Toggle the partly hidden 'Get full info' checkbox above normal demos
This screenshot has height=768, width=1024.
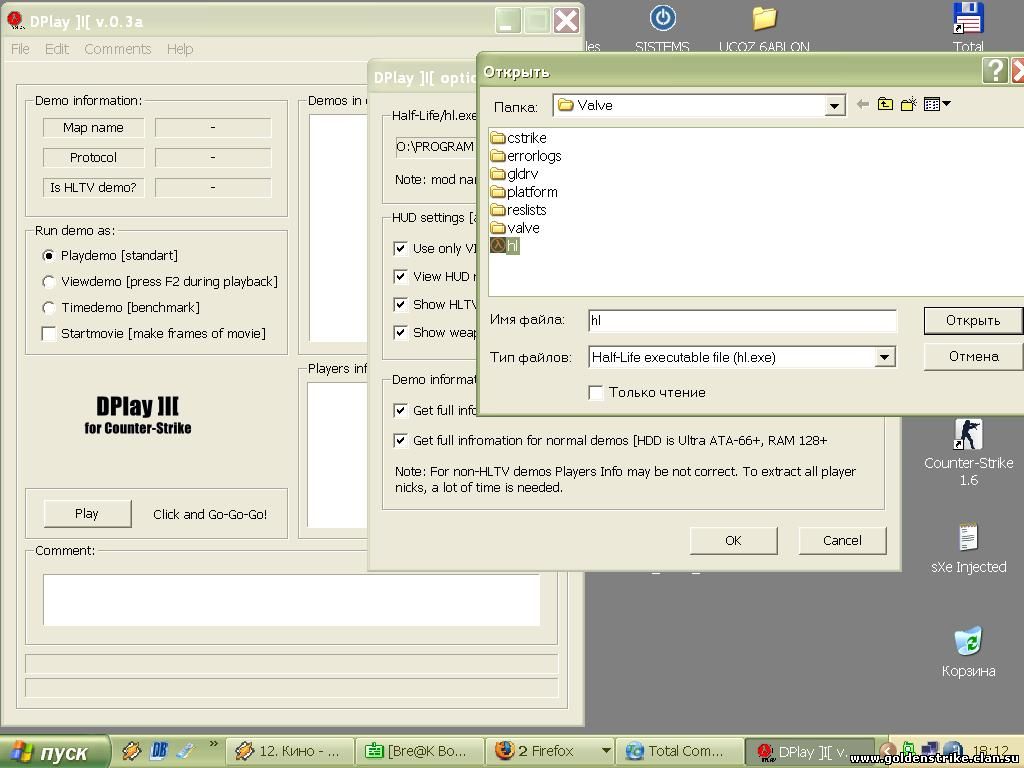[x=400, y=410]
